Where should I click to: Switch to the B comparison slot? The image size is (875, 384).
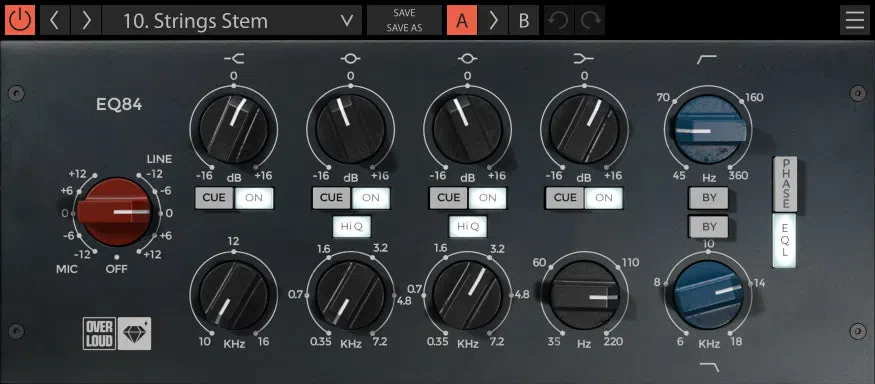coord(524,21)
